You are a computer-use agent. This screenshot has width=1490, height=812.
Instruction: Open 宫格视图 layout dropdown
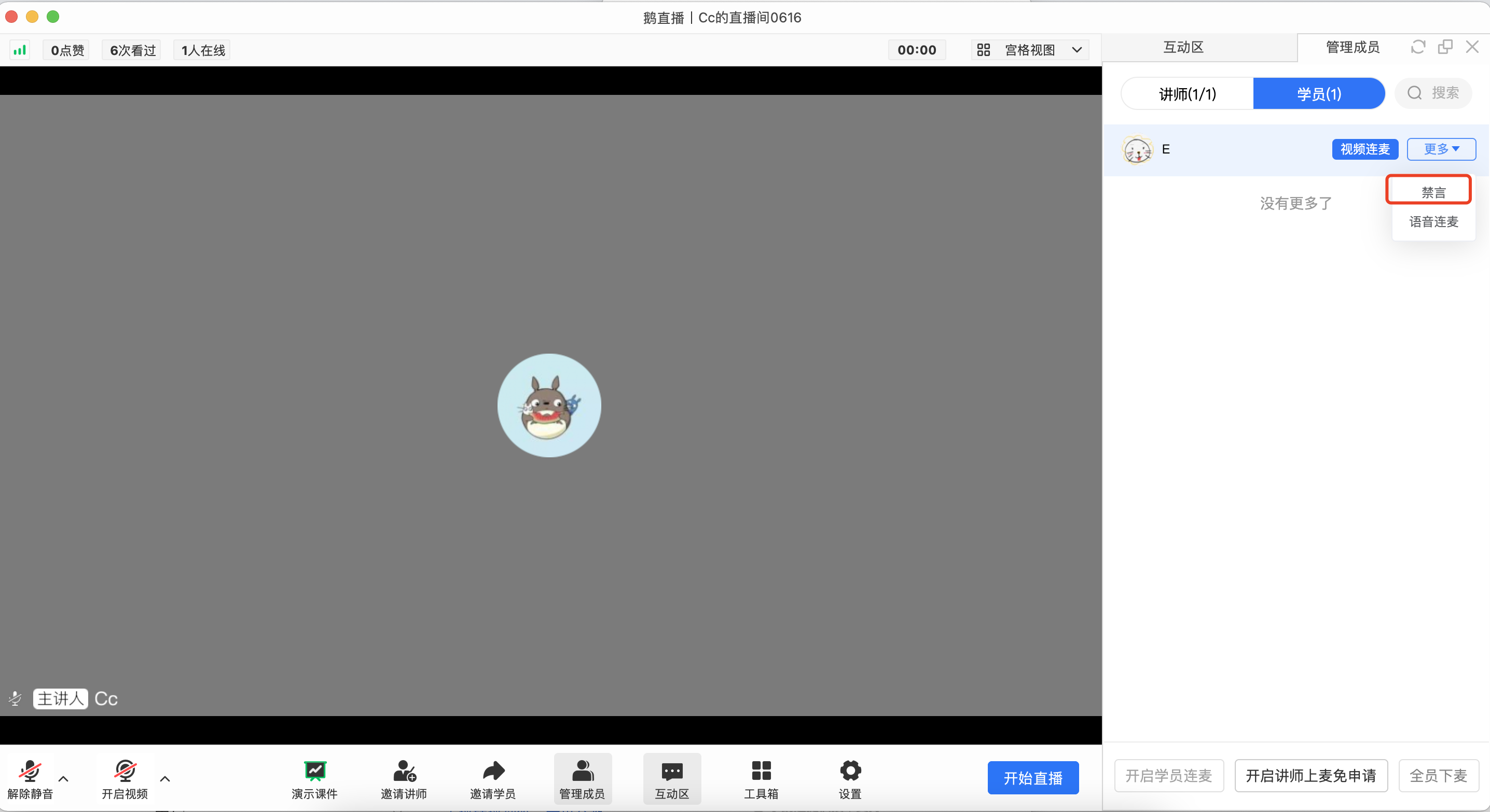coord(1030,50)
